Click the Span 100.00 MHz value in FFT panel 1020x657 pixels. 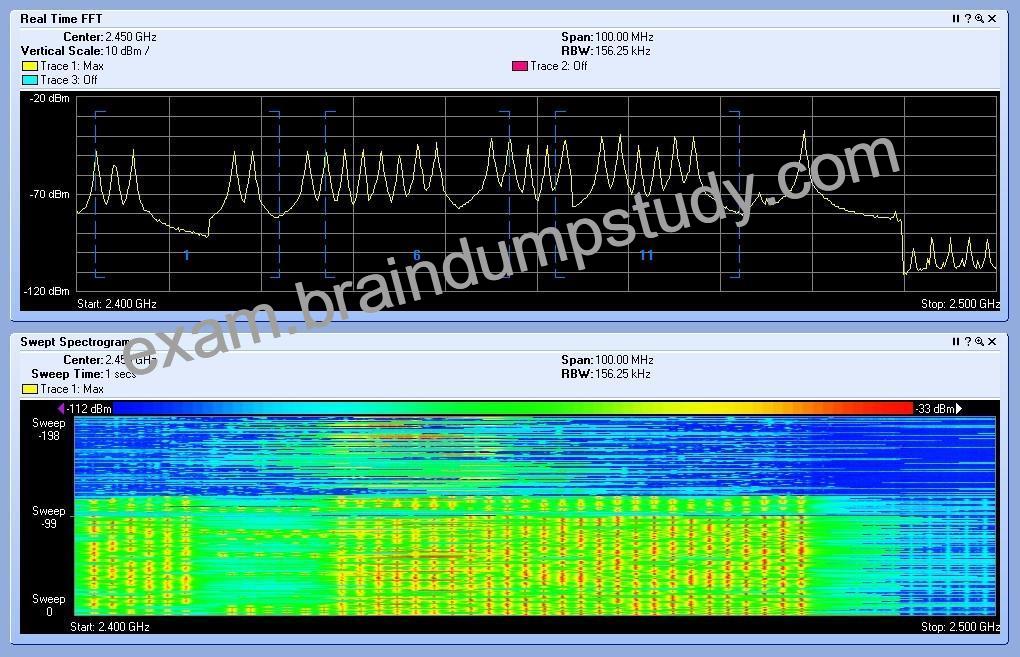pos(624,37)
